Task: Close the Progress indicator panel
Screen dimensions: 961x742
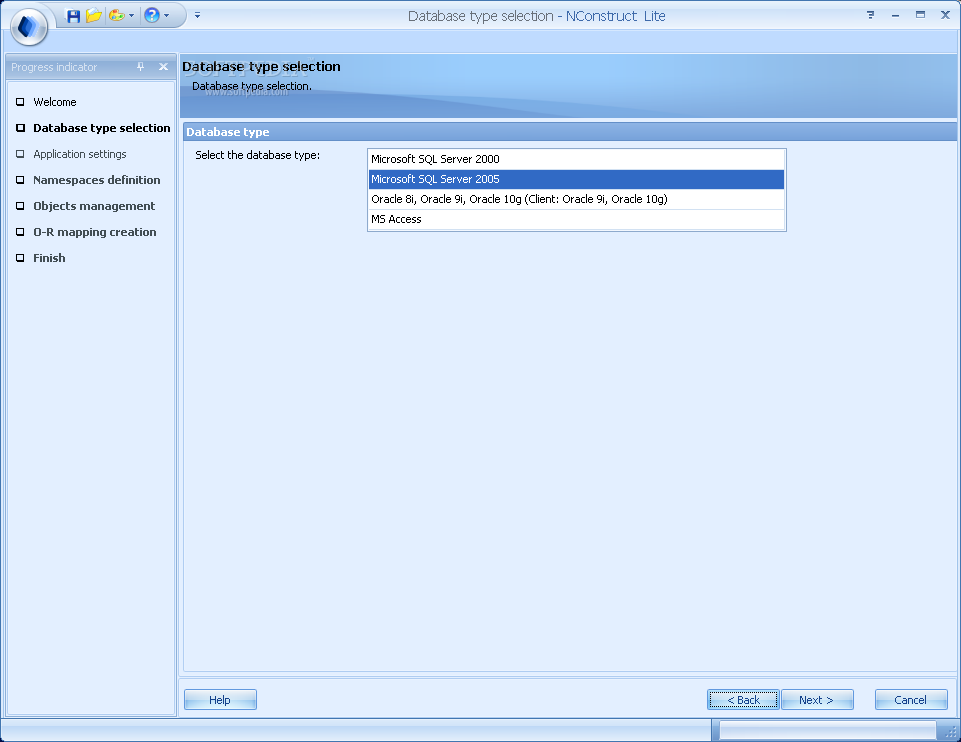Action: [163, 67]
